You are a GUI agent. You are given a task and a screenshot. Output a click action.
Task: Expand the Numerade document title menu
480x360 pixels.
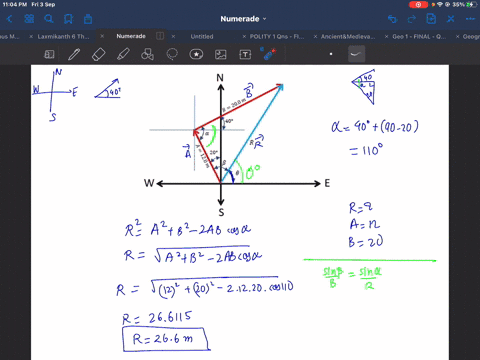[x=243, y=19]
